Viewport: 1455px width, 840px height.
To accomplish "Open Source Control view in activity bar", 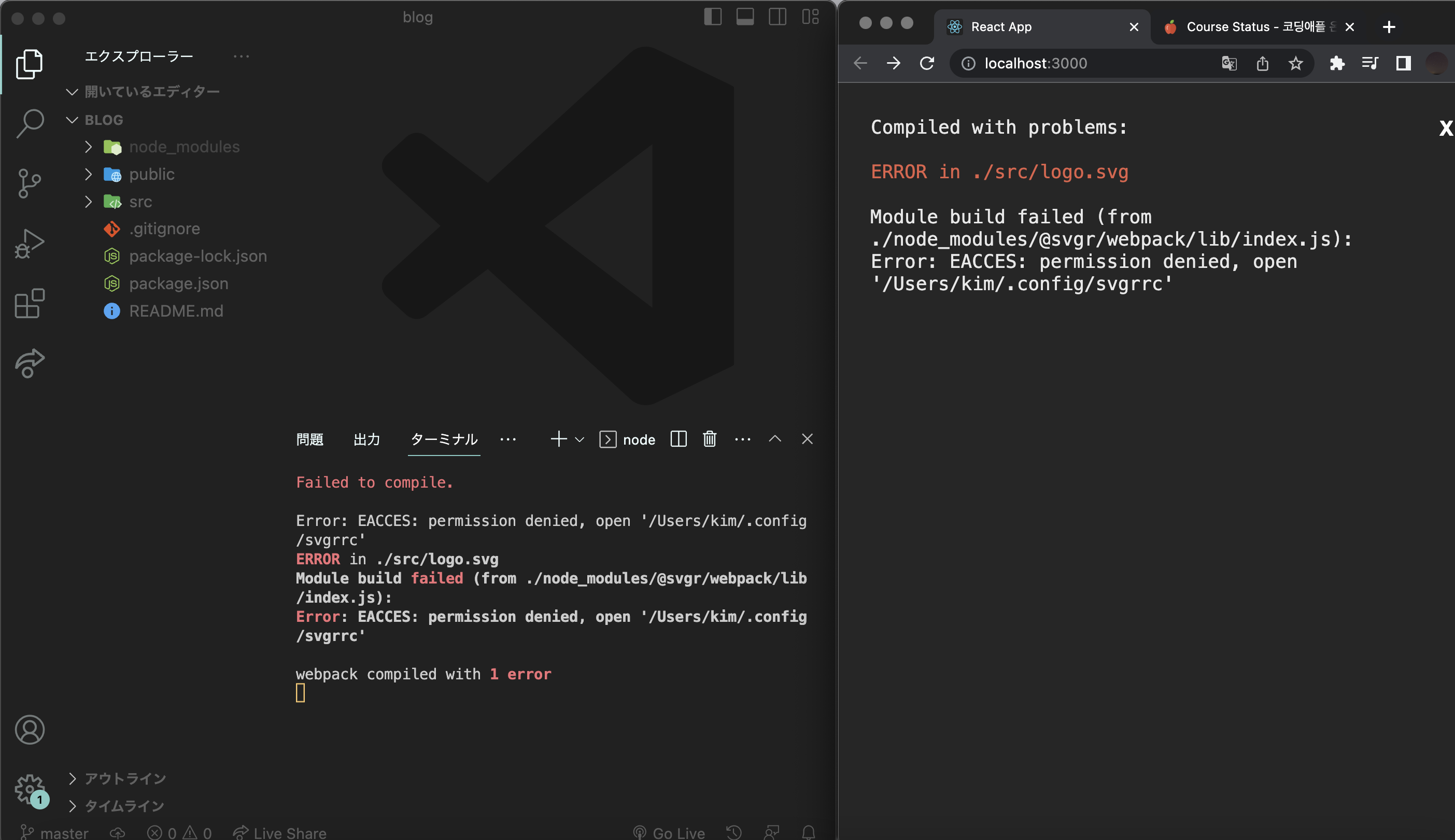I will (30, 183).
